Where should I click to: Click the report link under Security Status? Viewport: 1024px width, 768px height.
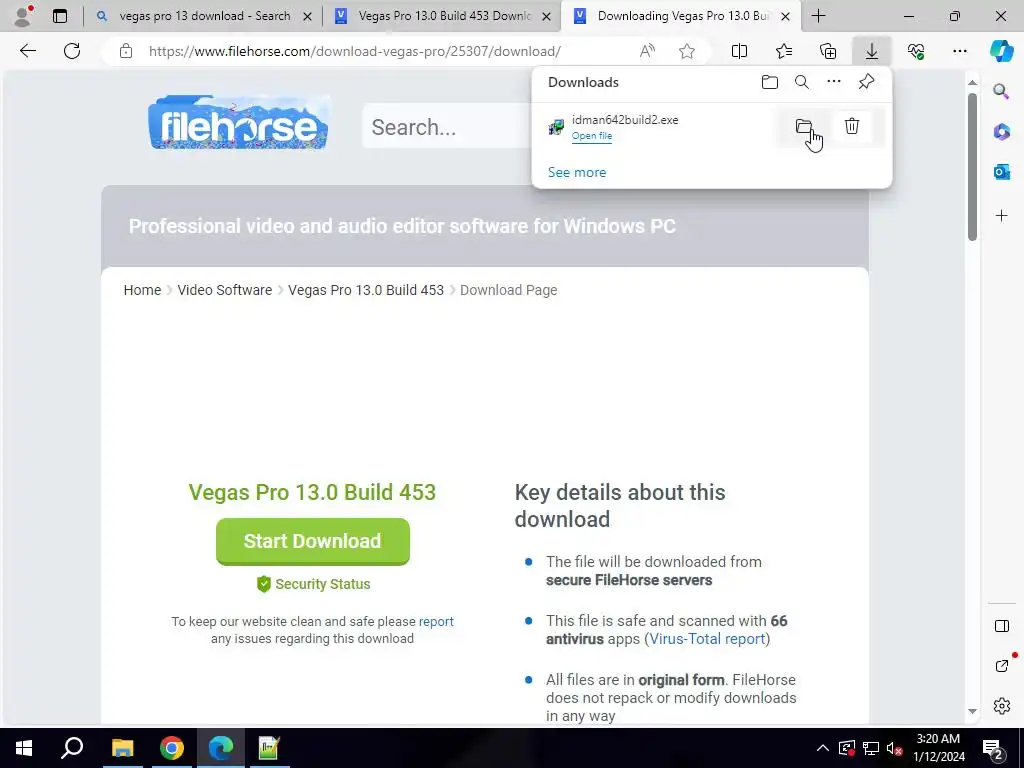coord(436,621)
